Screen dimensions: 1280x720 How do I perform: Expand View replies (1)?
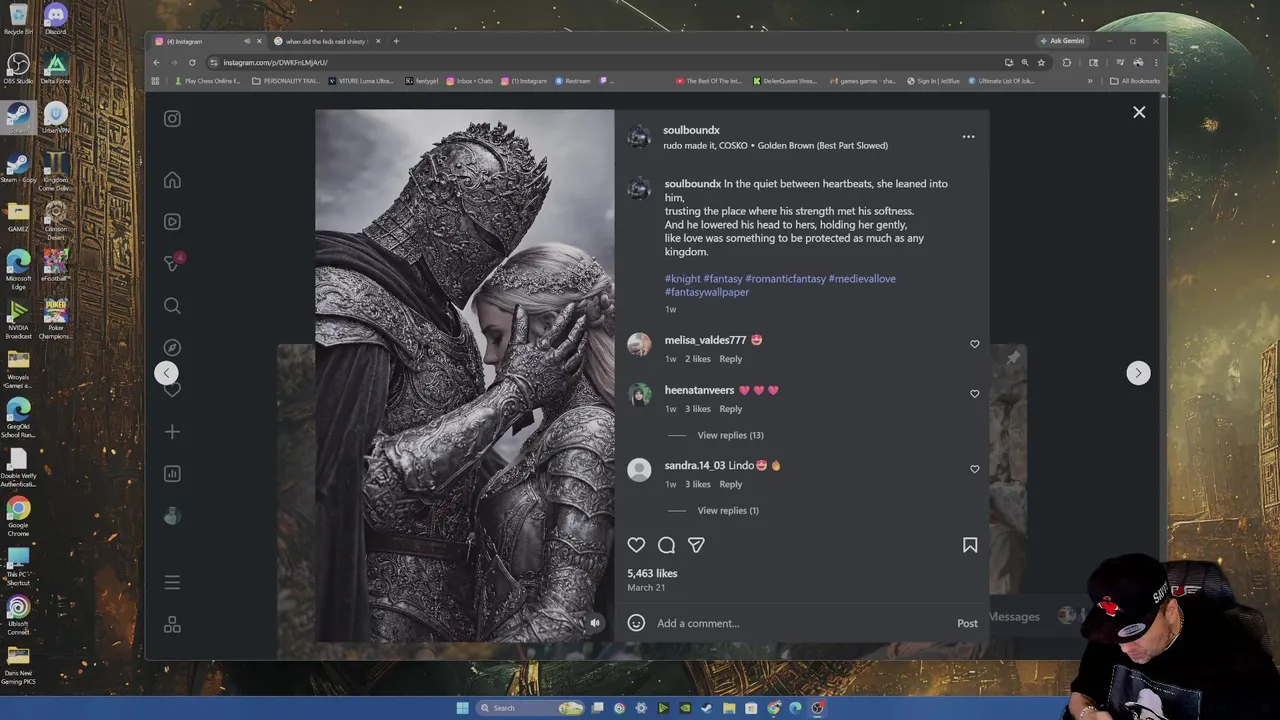click(x=728, y=510)
